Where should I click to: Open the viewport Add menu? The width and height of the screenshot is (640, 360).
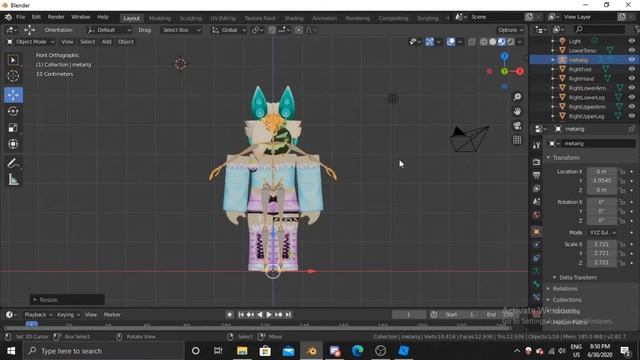107,42
